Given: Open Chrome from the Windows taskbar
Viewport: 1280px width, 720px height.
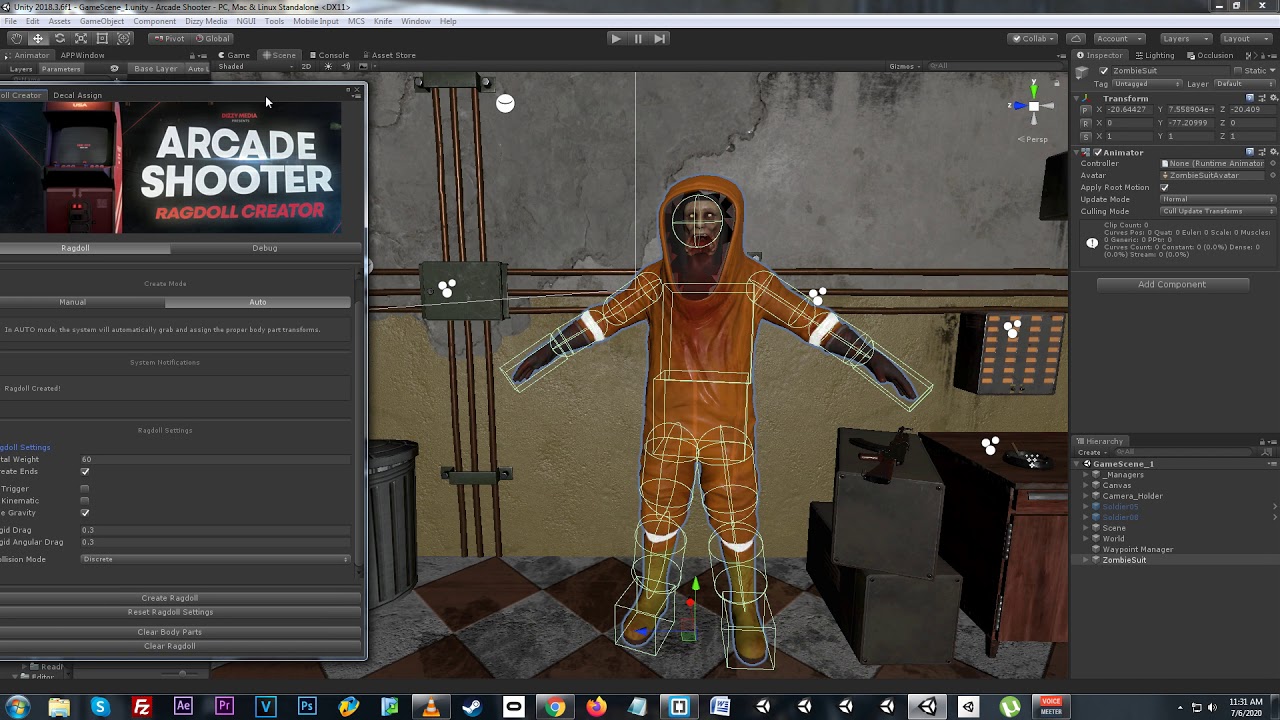Looking at the screenshot, I should coord(555,707).
